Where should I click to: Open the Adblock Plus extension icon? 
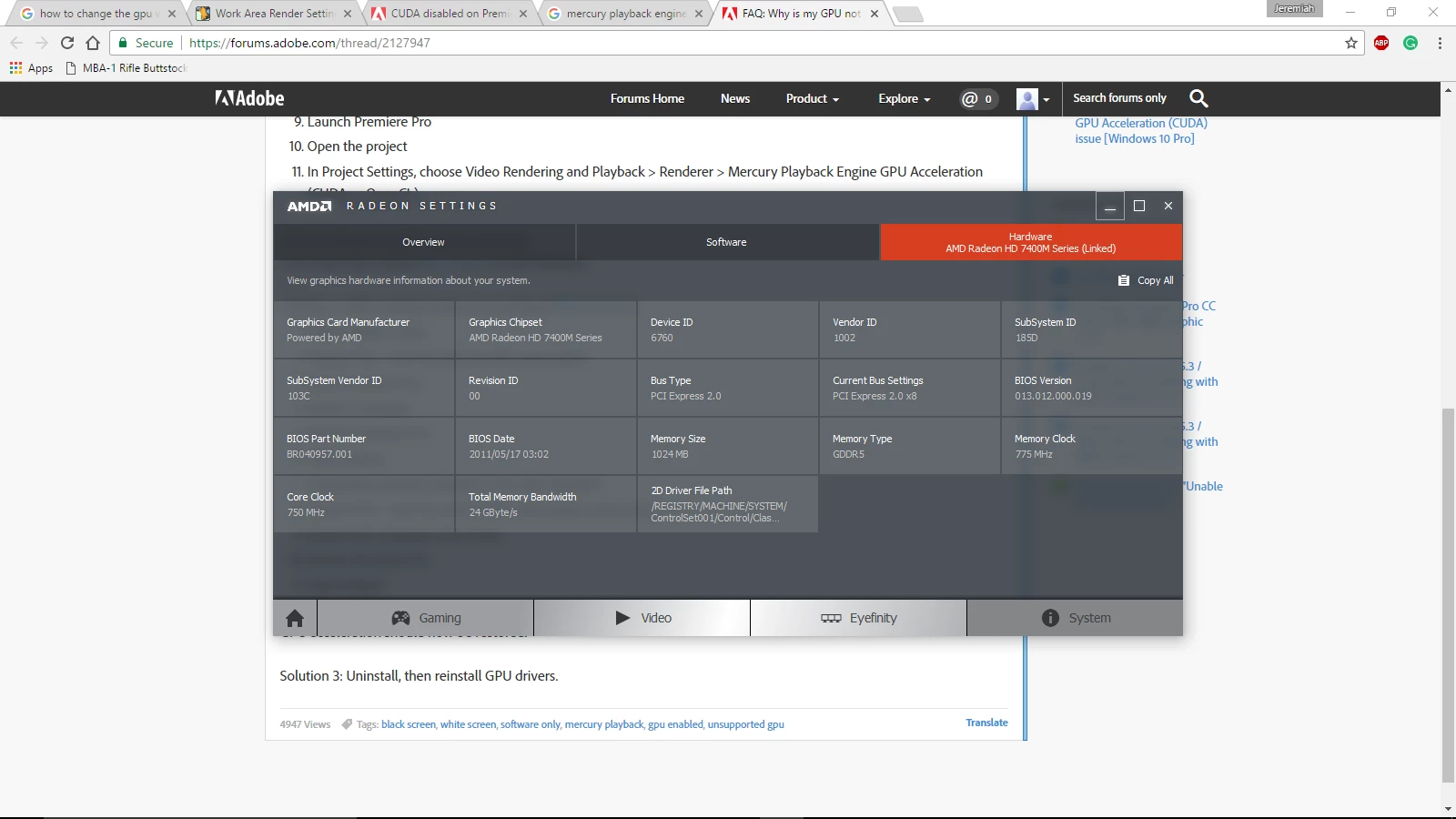(x=1381, y=43)
